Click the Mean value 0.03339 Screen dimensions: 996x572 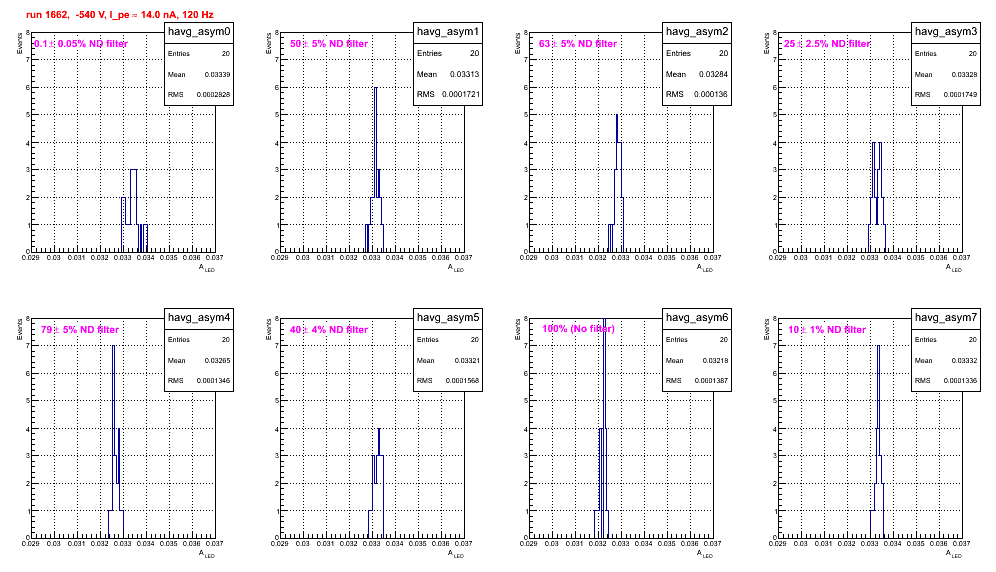click(217, 74)
